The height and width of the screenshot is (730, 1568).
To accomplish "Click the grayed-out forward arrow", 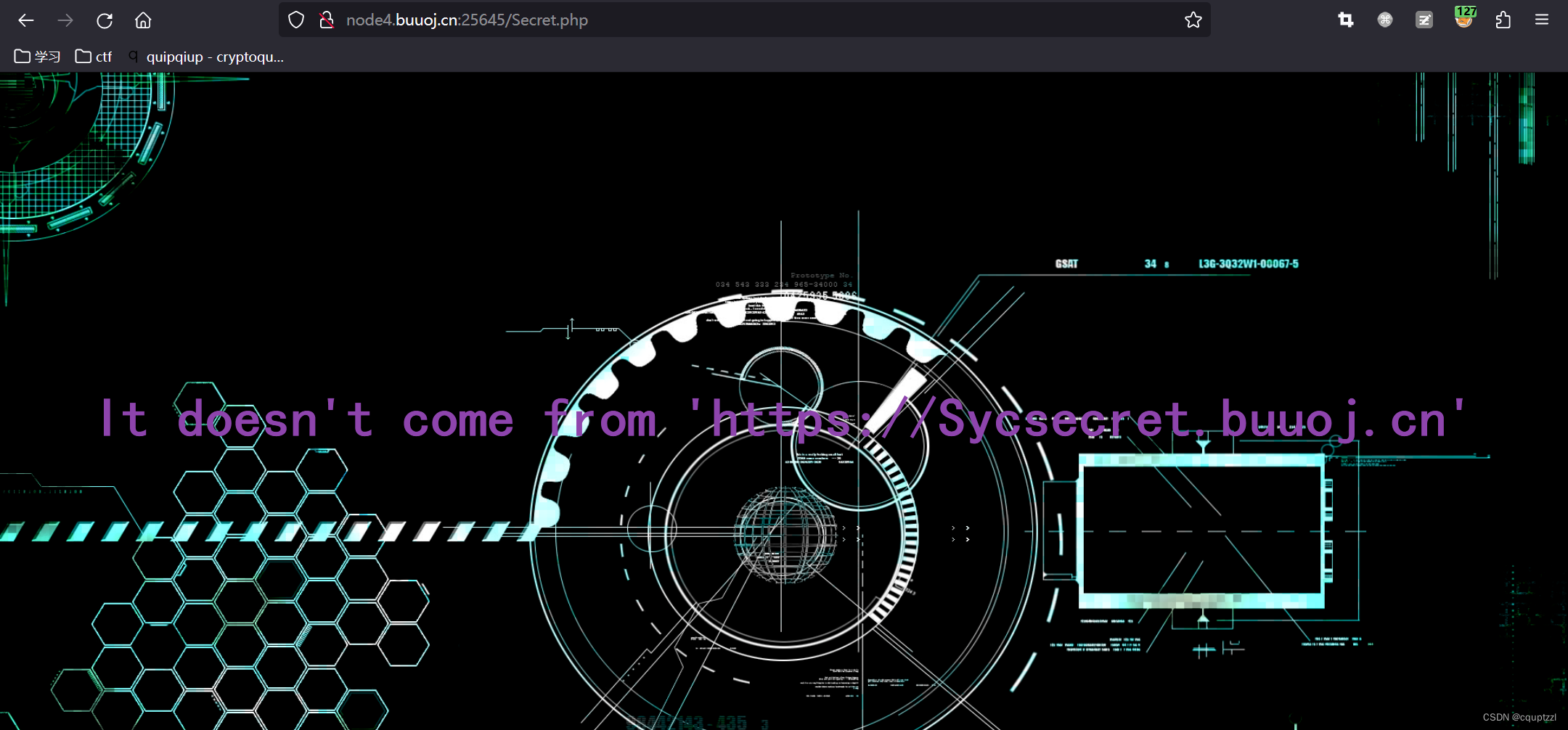I will pyautogui.click(x=65, y=20).
